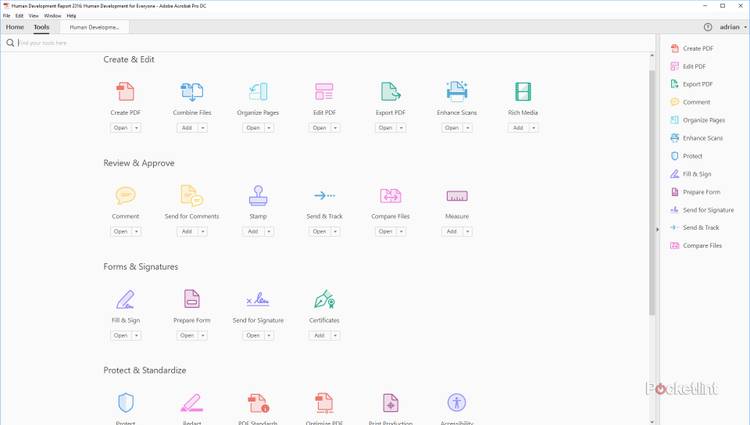Click the Prepare Form tool icon
This screenshot has height=425, width=750.
point(192,299)
